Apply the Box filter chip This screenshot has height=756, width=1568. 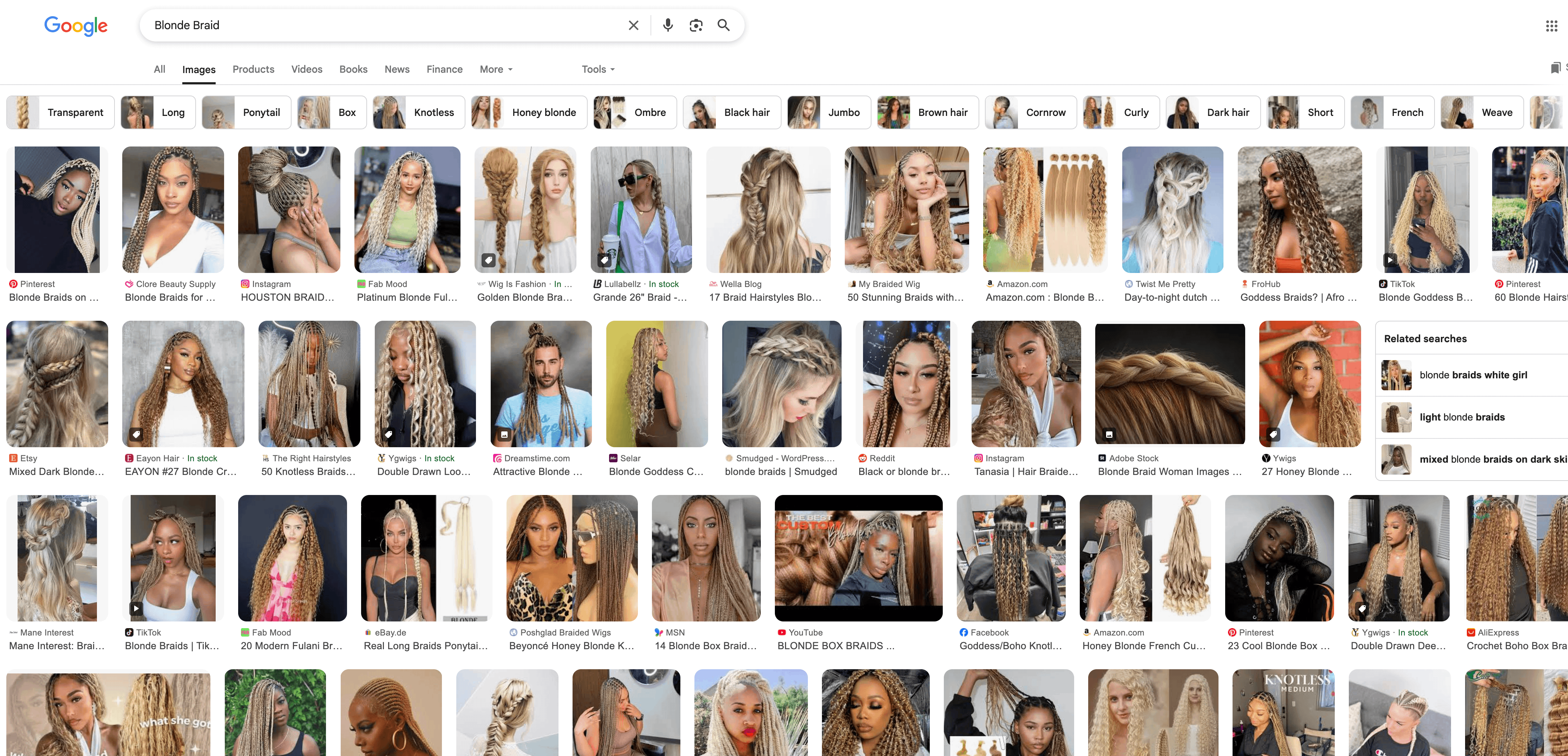[x=332, y=113]
